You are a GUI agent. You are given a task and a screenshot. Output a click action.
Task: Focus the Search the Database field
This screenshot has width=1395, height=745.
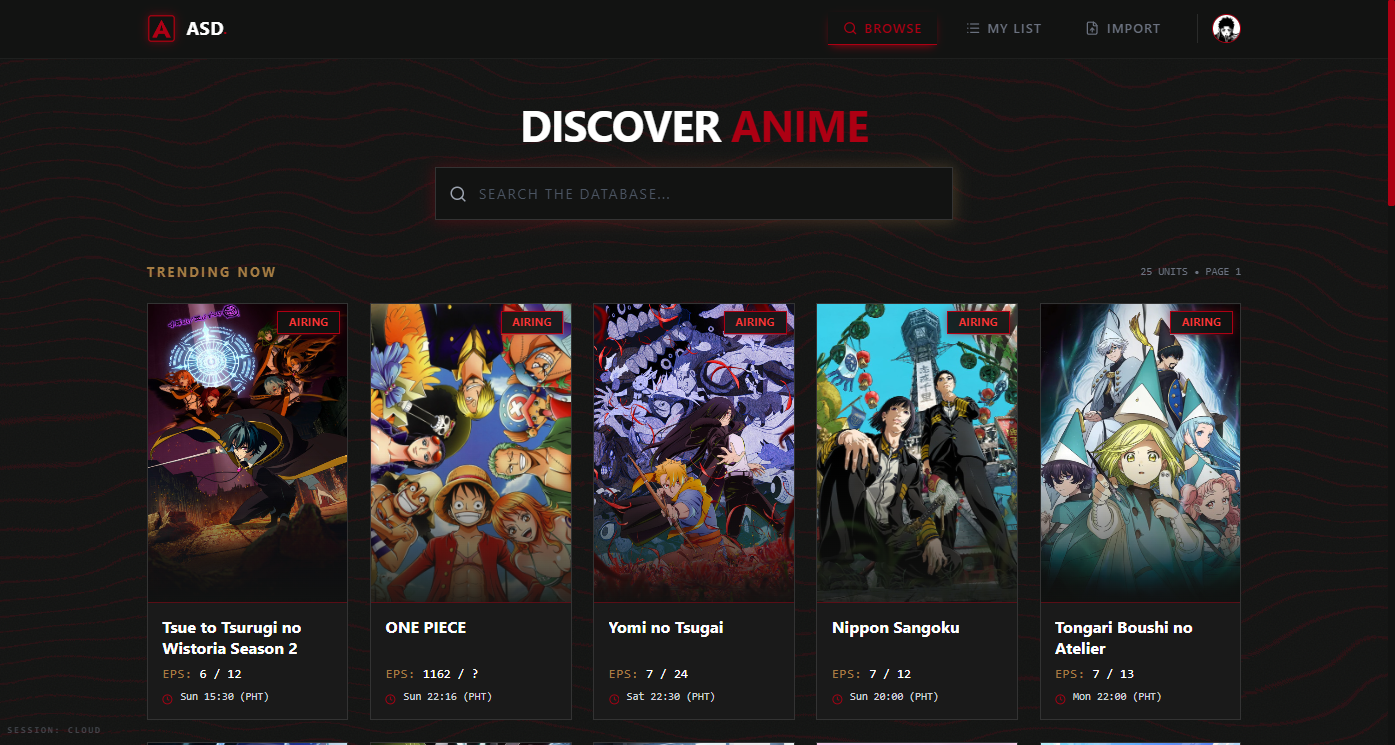(x=693, y=194)
